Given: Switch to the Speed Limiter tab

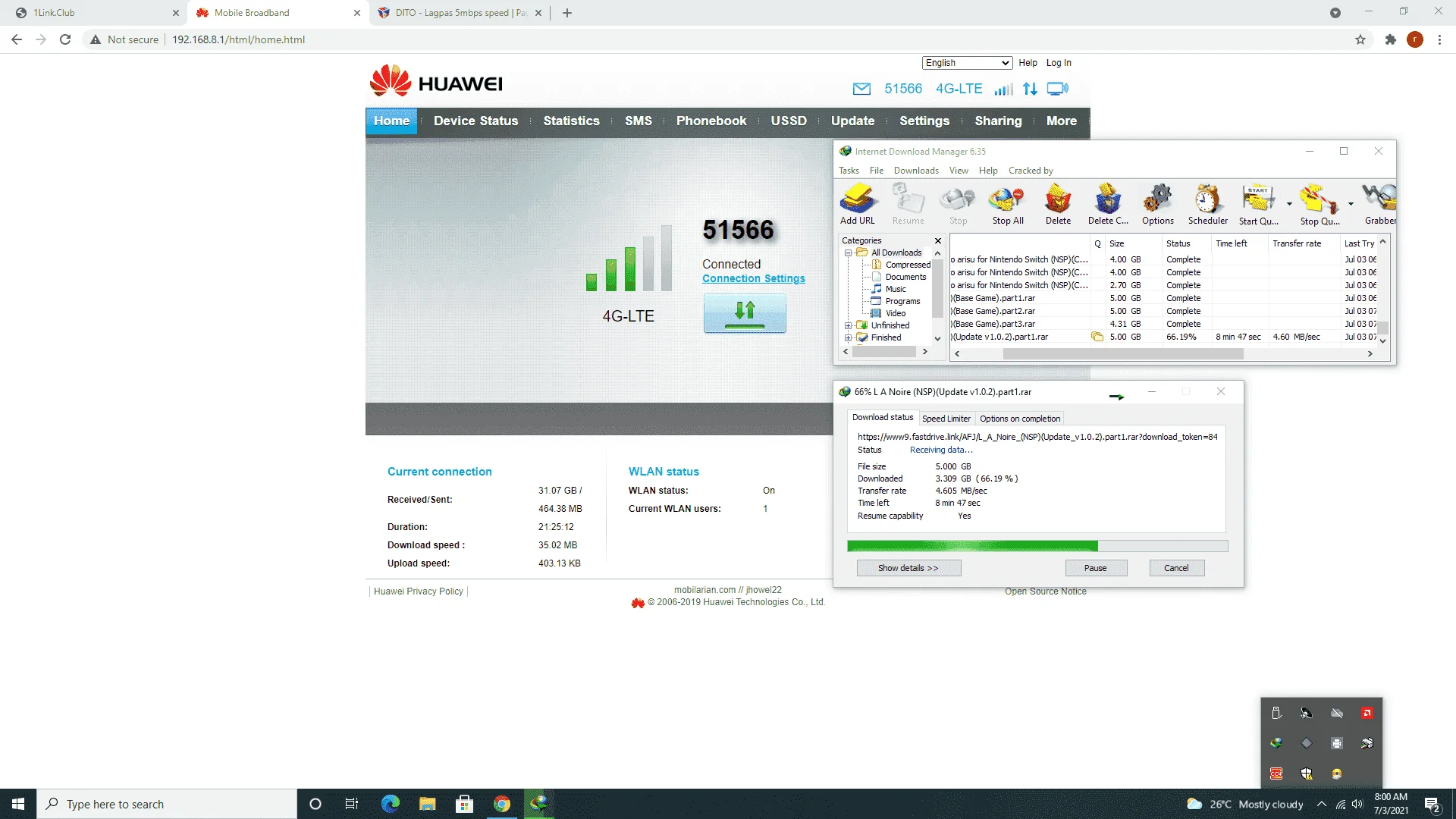Looking at the screenshot, I should (x=946, y=419).
